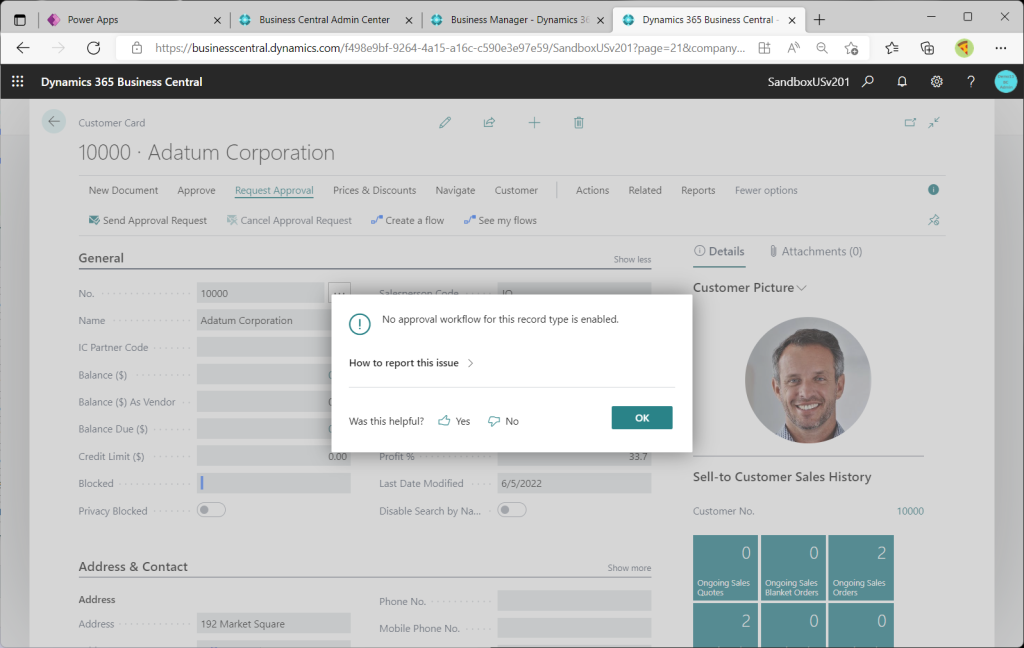
Task: Open the user account avatar
Action: [1006, 82]
